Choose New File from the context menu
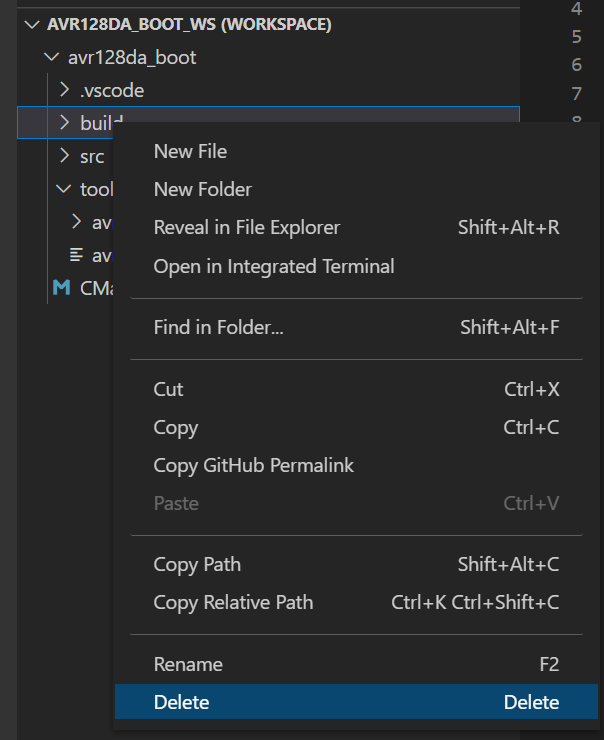604x740 pixels. [x=190, y=152]
